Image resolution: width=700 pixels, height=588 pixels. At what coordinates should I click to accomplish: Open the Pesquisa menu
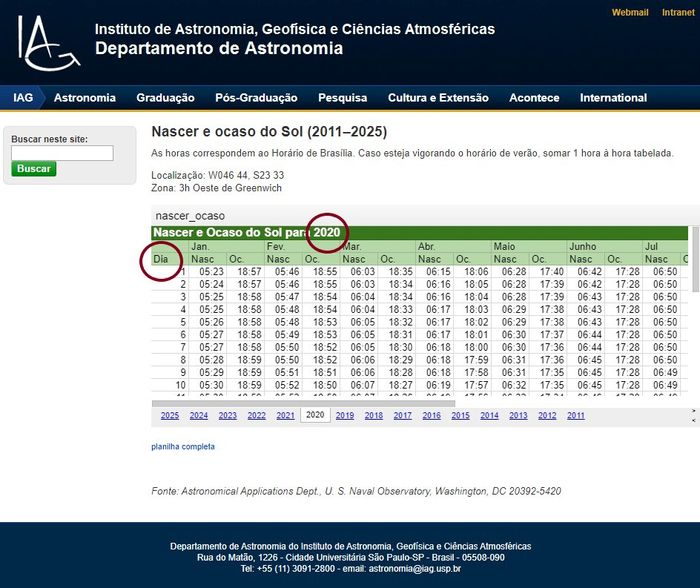(x=342, y=98)
